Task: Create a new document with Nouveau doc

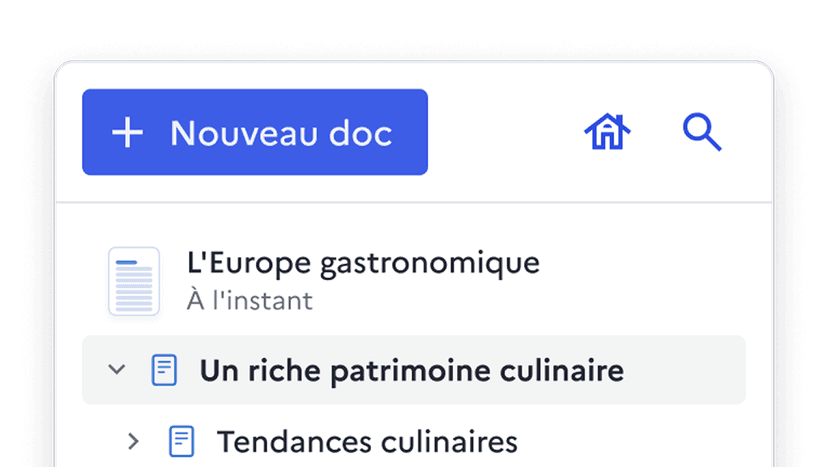Action: [255, 133]
